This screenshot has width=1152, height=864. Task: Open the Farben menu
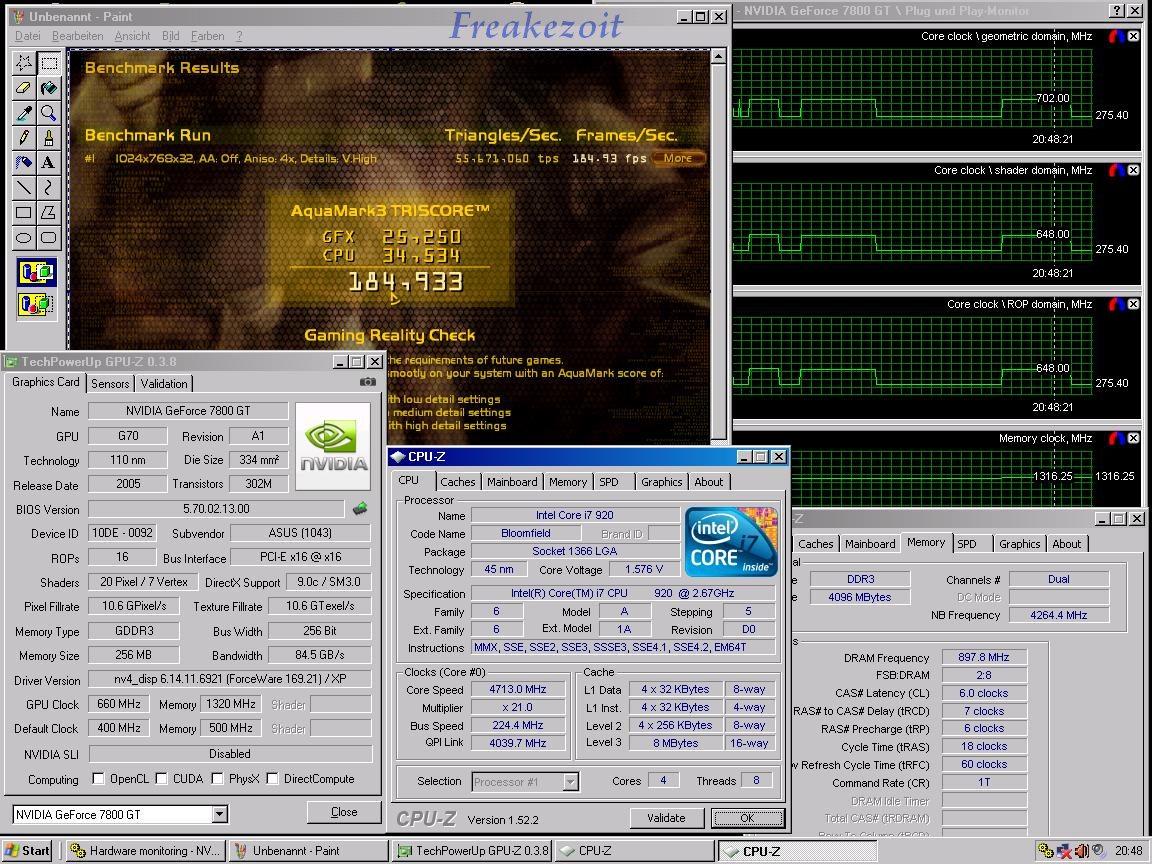tap(208, 36)
